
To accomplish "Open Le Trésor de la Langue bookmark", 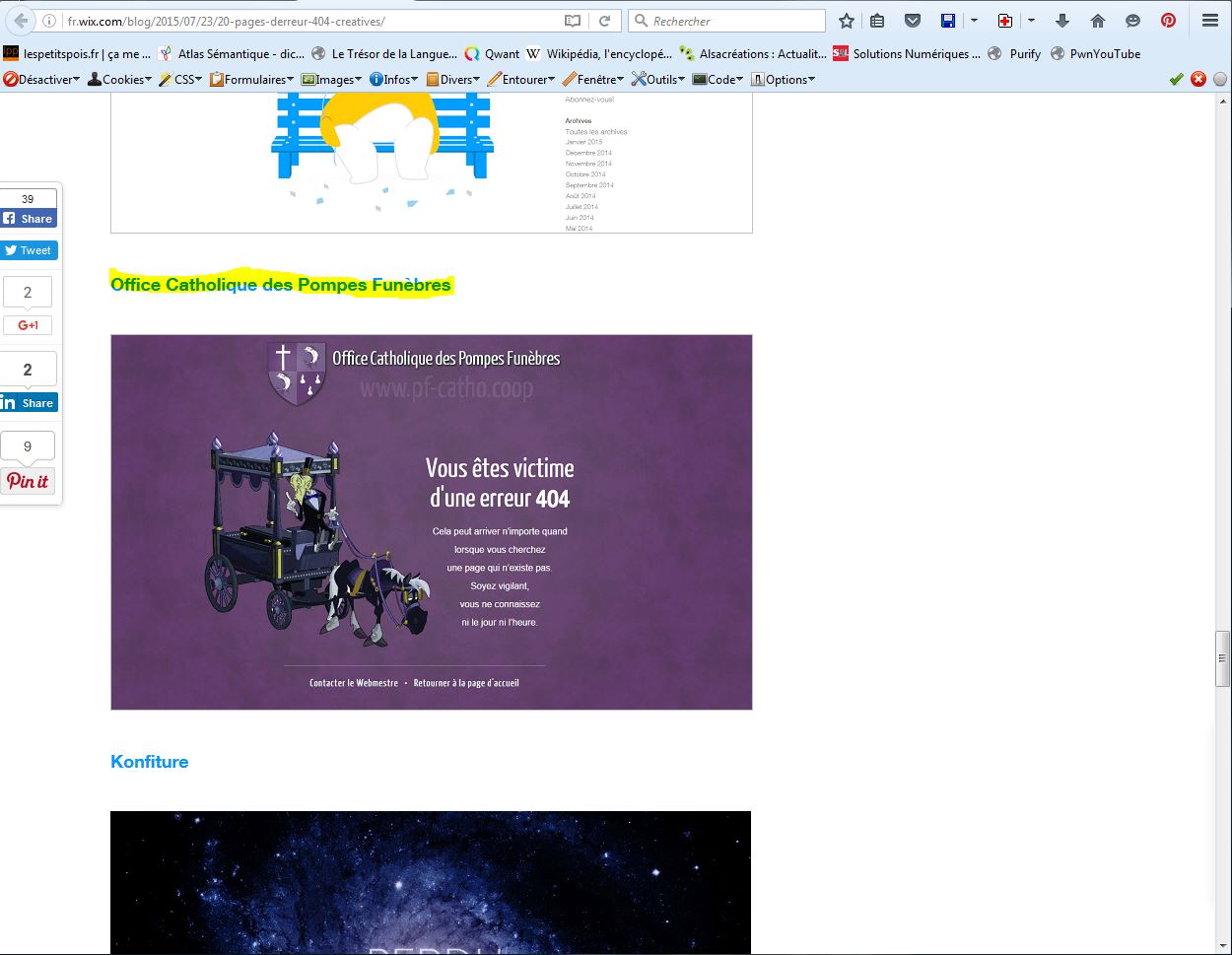I will pyautogui.click(x=383, y=54).
